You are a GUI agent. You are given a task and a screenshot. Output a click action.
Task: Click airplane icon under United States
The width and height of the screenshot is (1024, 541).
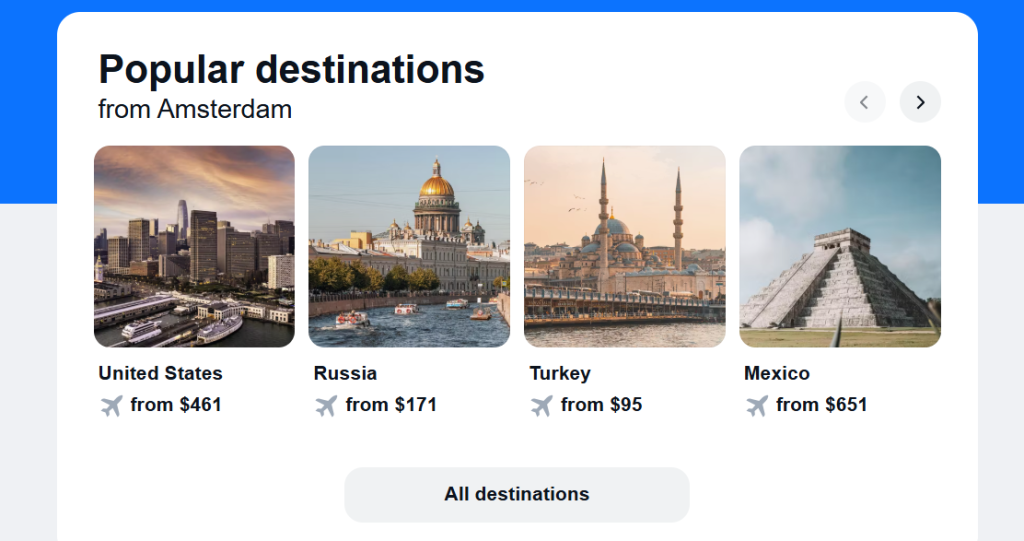pos(111,406)
